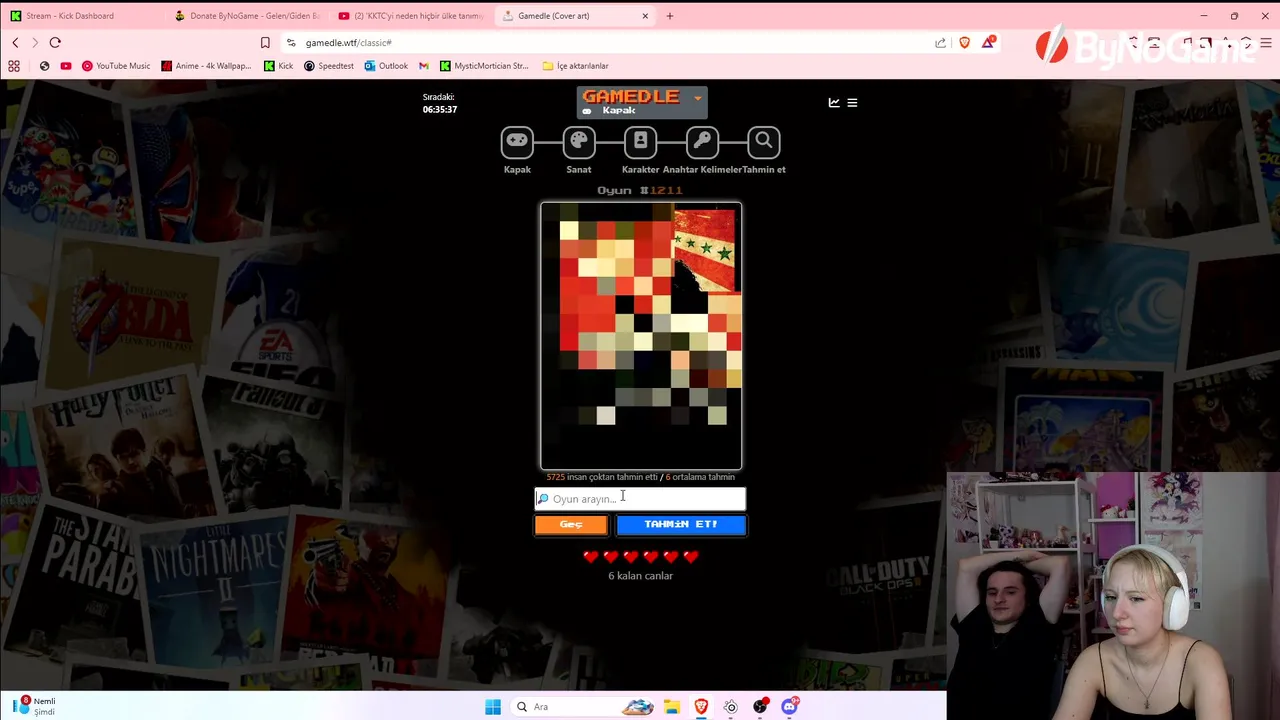Click the blue TAHMİN ET! button
Image resolution: width=1280 pixels, height=720 pixels.
[x=681, y=525]
